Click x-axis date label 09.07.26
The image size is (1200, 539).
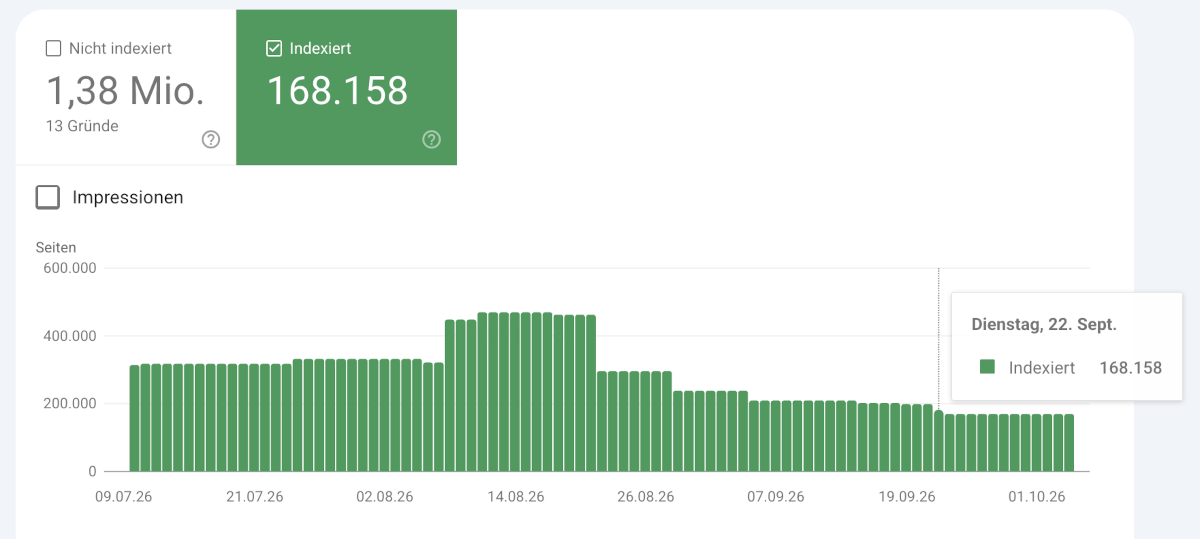(125, 496)
